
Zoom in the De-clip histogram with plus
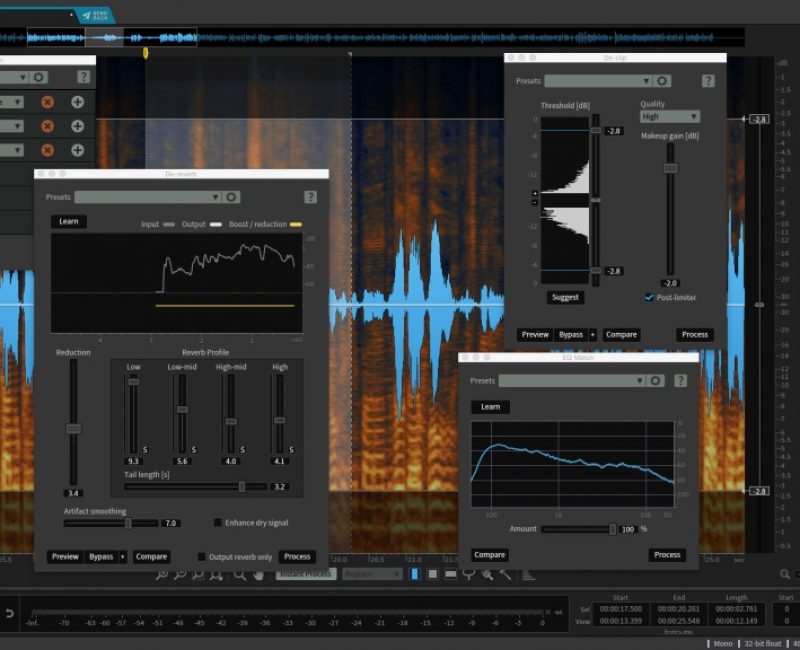pos(535,193)
